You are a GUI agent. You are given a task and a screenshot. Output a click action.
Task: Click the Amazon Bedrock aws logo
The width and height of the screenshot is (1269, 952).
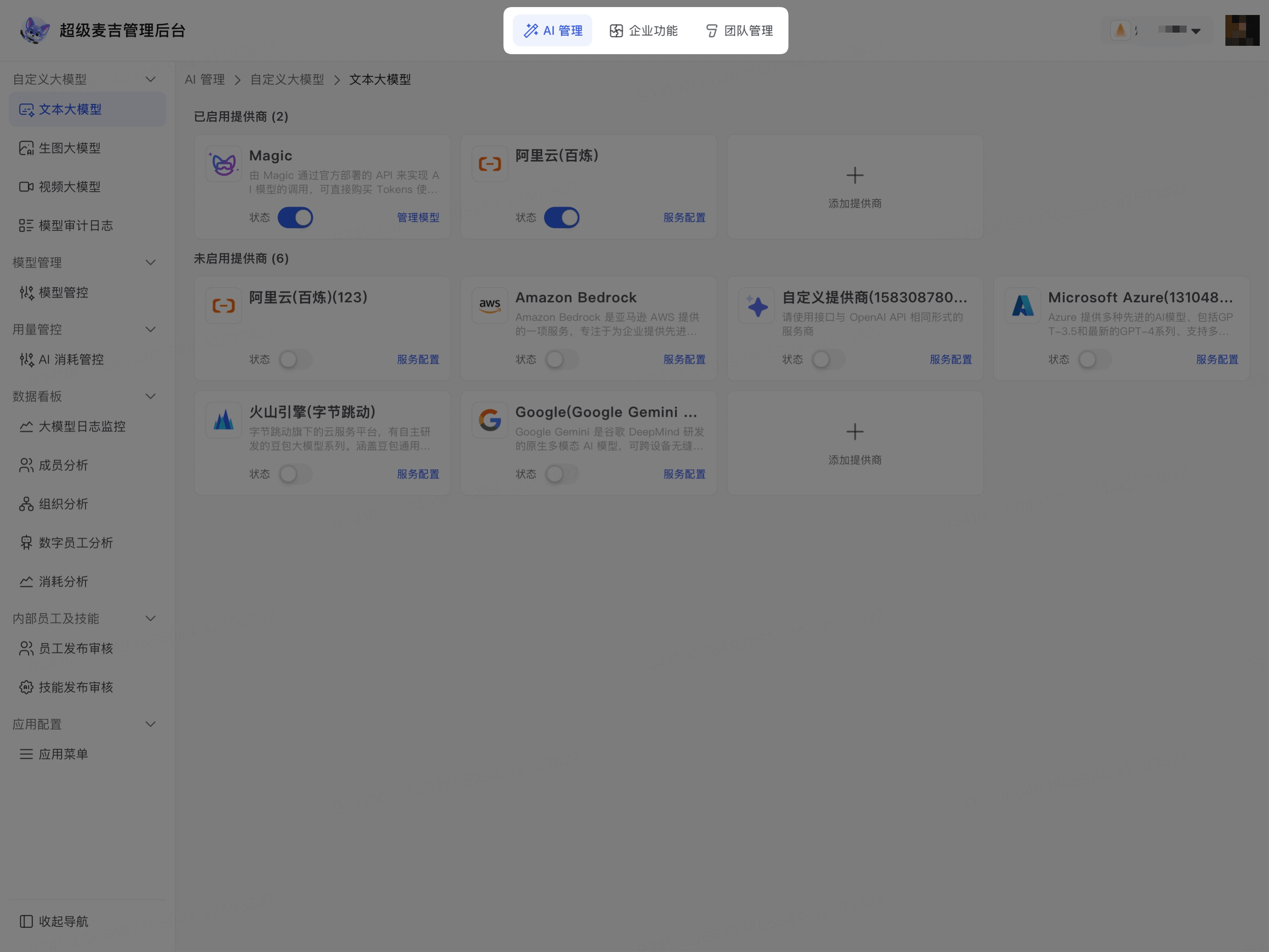click(490, 306)
